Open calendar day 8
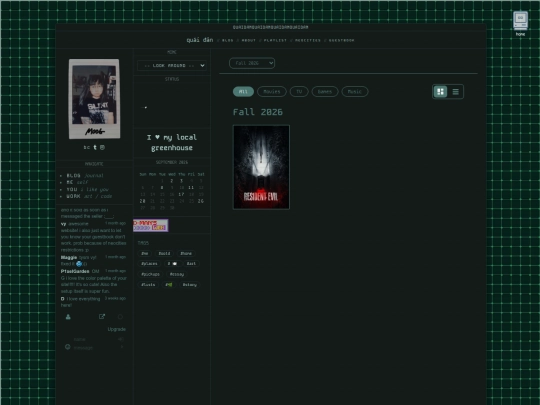The image size is (540, 405). click(x=162, y=188)
